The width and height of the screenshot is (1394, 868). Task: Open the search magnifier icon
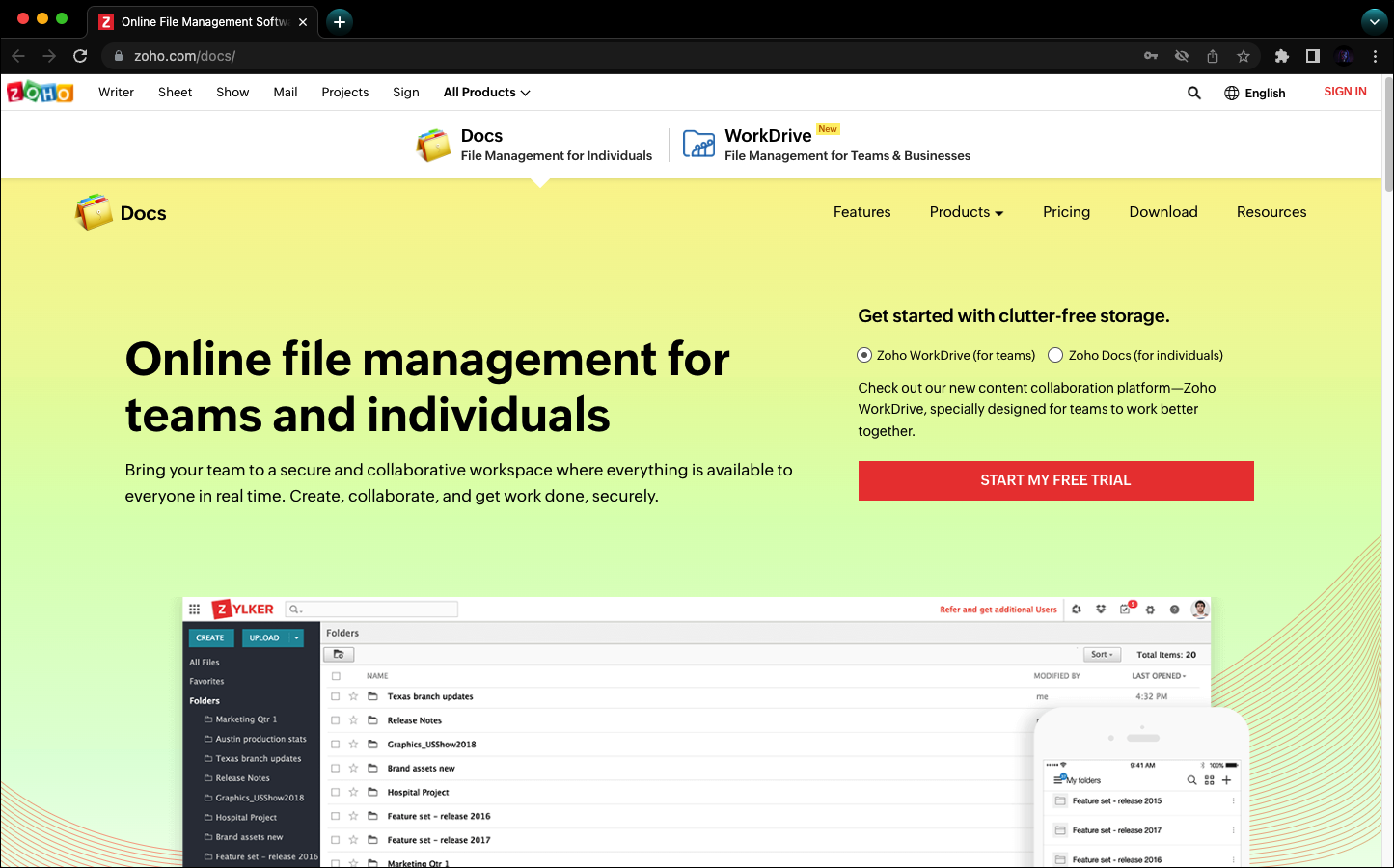(1193, 93)
